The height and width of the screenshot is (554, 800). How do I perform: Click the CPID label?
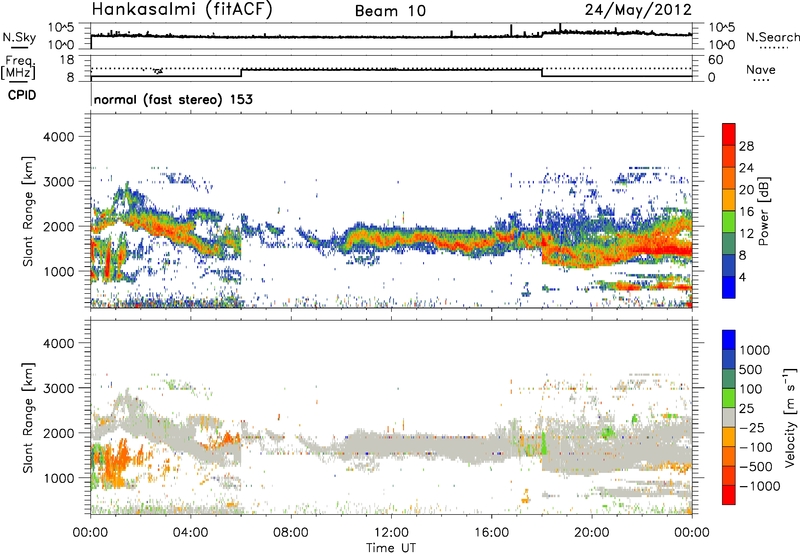tap(22, 95)
